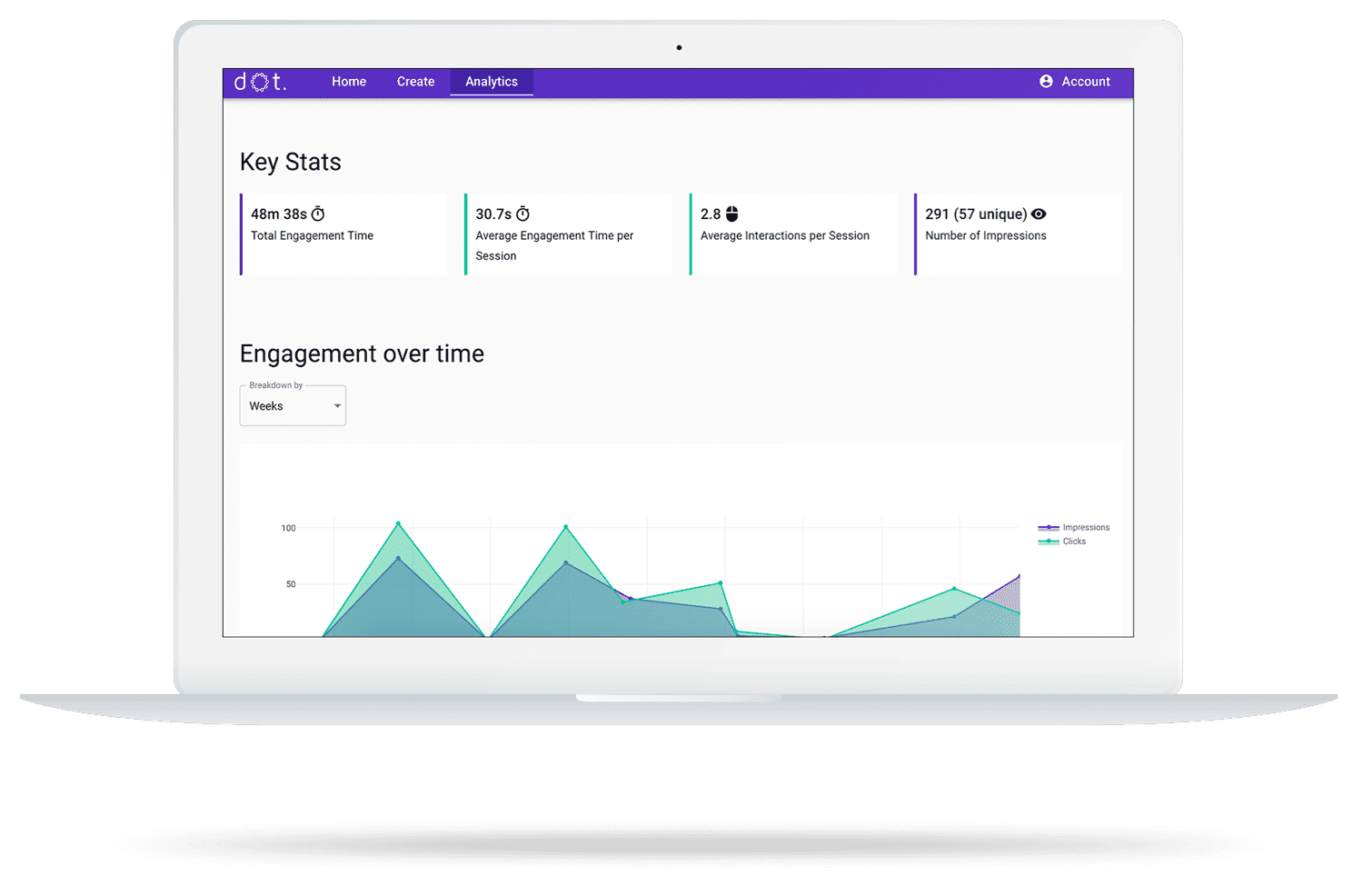The height and width of the screenshot is (896, 1363).
Task: Click the Engagement over time heading
Action: [x=362, y=353]
